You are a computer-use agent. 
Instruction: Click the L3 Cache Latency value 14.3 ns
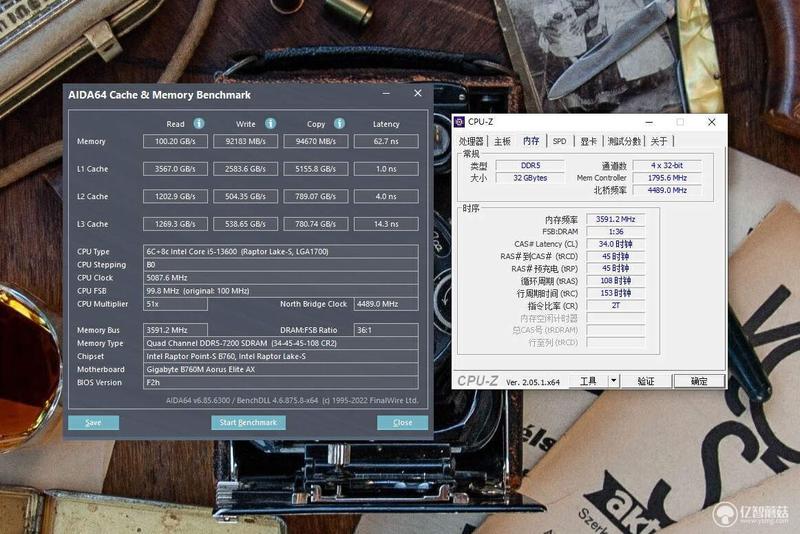tap(386, 224)
